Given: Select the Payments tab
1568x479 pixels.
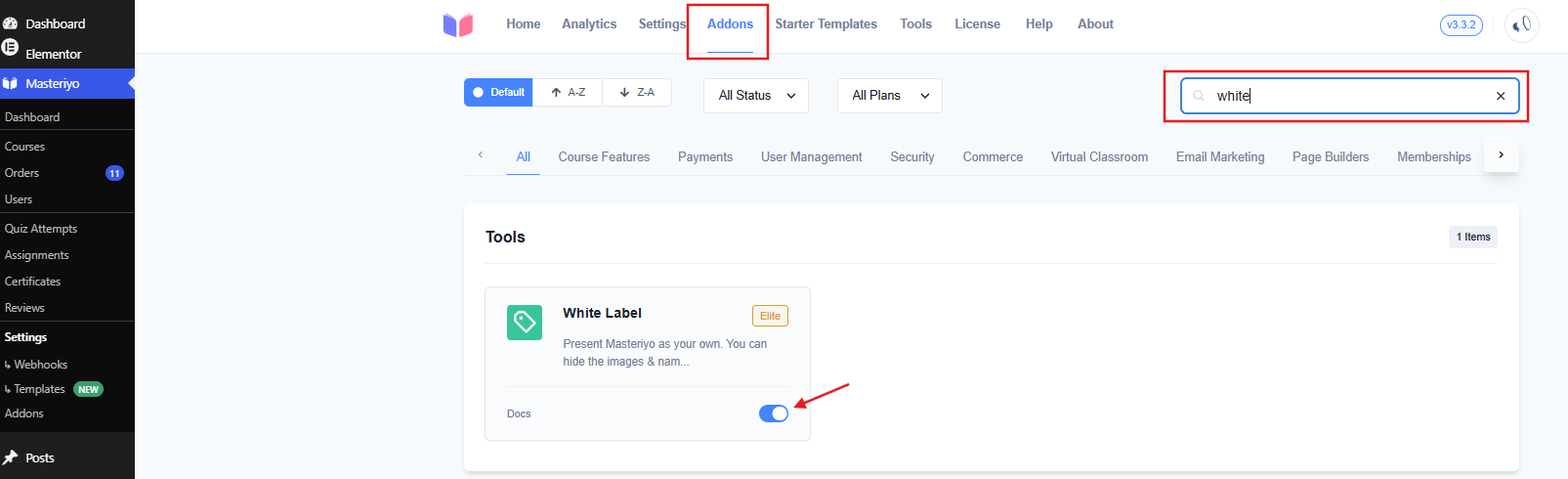Looking at the screenshot, I should point(705,157).
